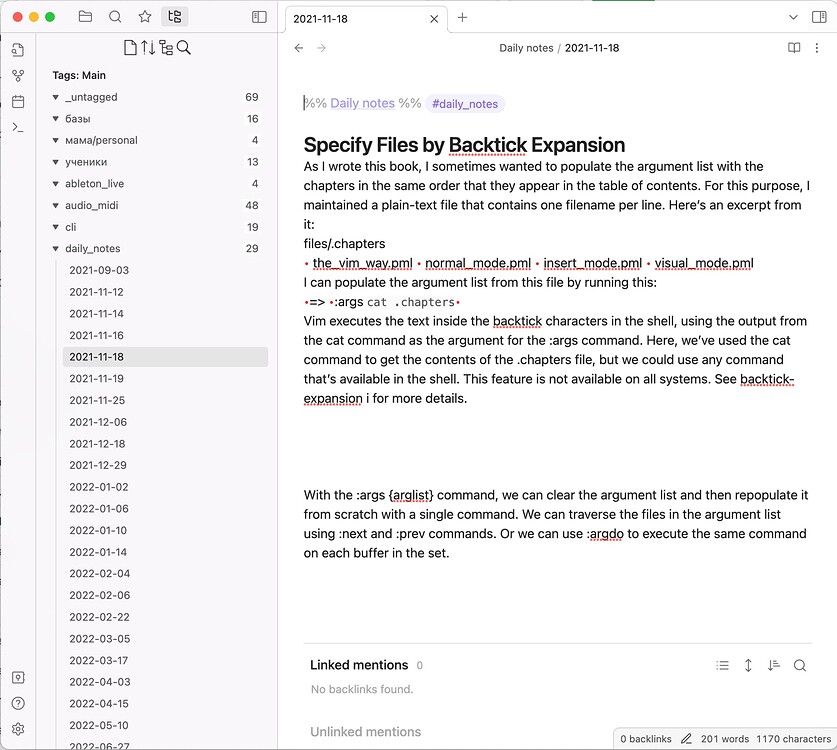Open the help question mark icon
This screenshot has width=837, height=750.
(17, 704)
